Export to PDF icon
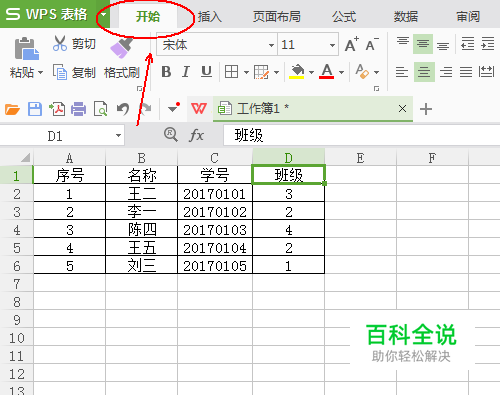Viewport: 500px width, 395px height. pyautogui.click(x=57, y=109)
